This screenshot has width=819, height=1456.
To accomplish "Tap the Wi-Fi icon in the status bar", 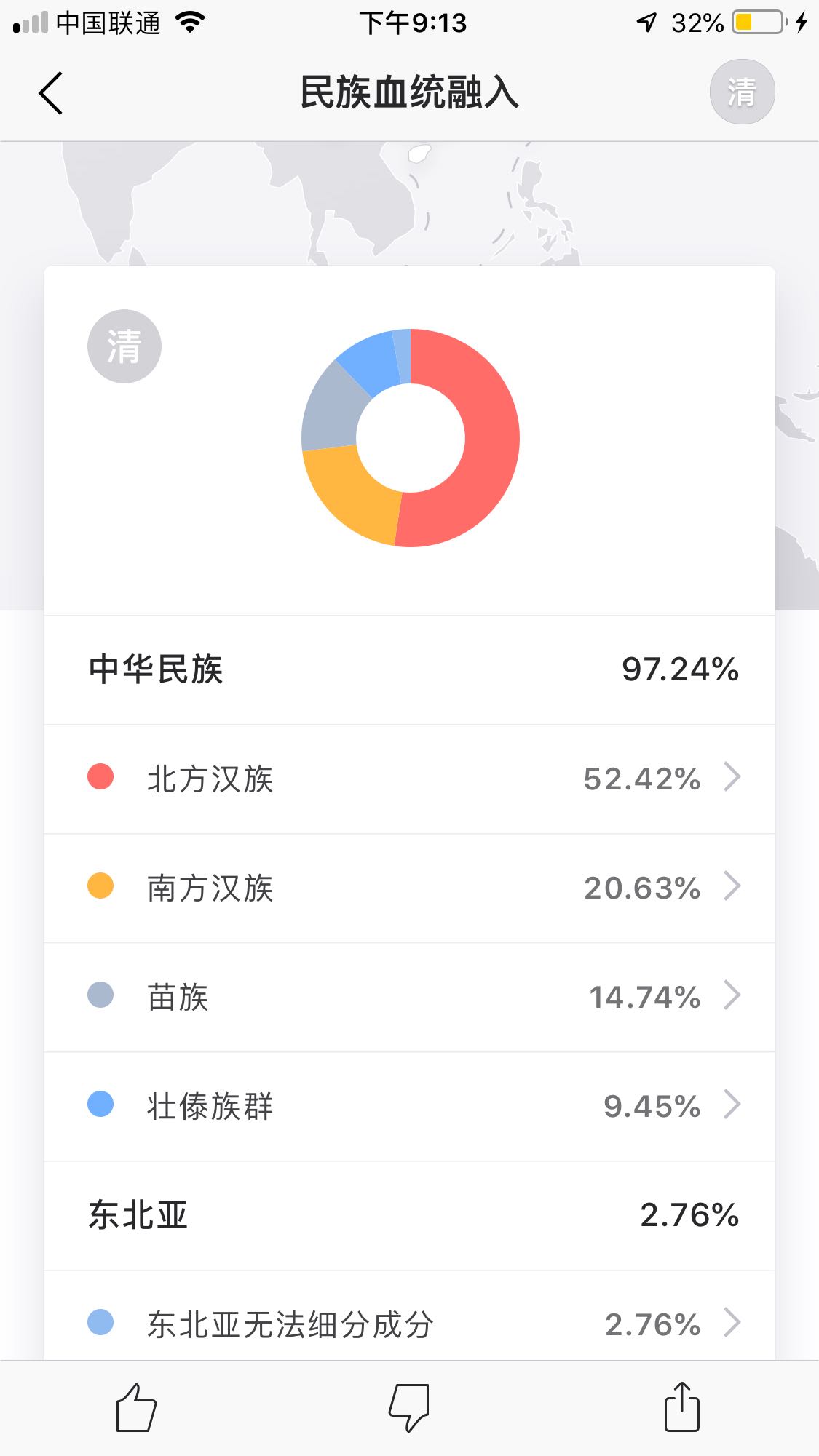I will pyautogui.click(x=191, y=23).
